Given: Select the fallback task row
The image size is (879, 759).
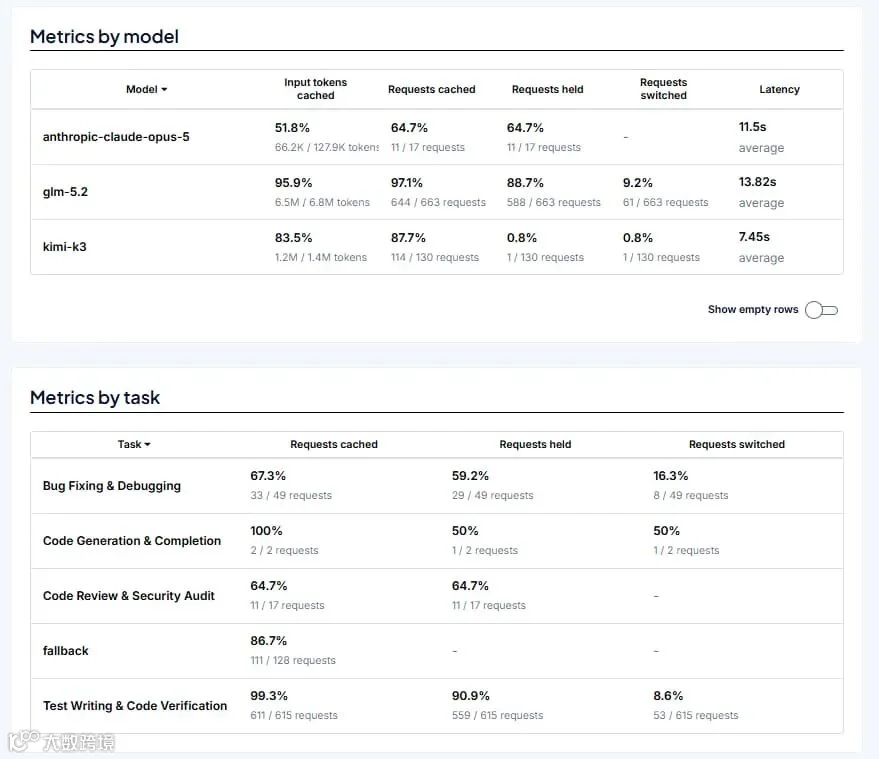Looking at the screenshot, I should [437, 651].
